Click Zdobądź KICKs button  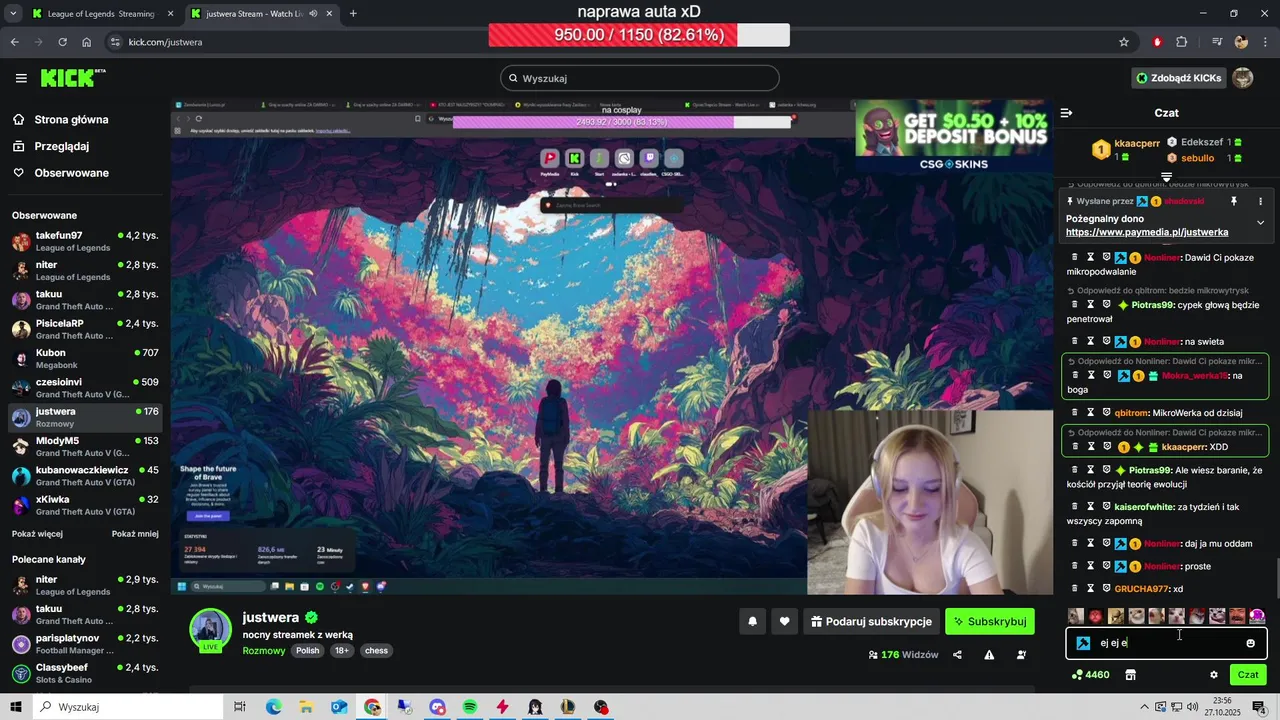tap(1178, 78)
